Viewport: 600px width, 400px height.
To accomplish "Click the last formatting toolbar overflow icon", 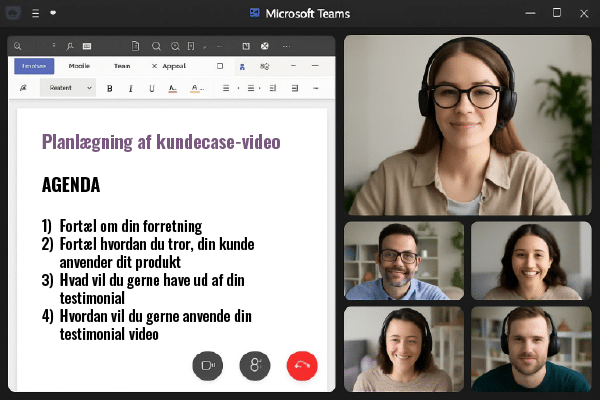I will pyautogui.click(x=316, y=88).
